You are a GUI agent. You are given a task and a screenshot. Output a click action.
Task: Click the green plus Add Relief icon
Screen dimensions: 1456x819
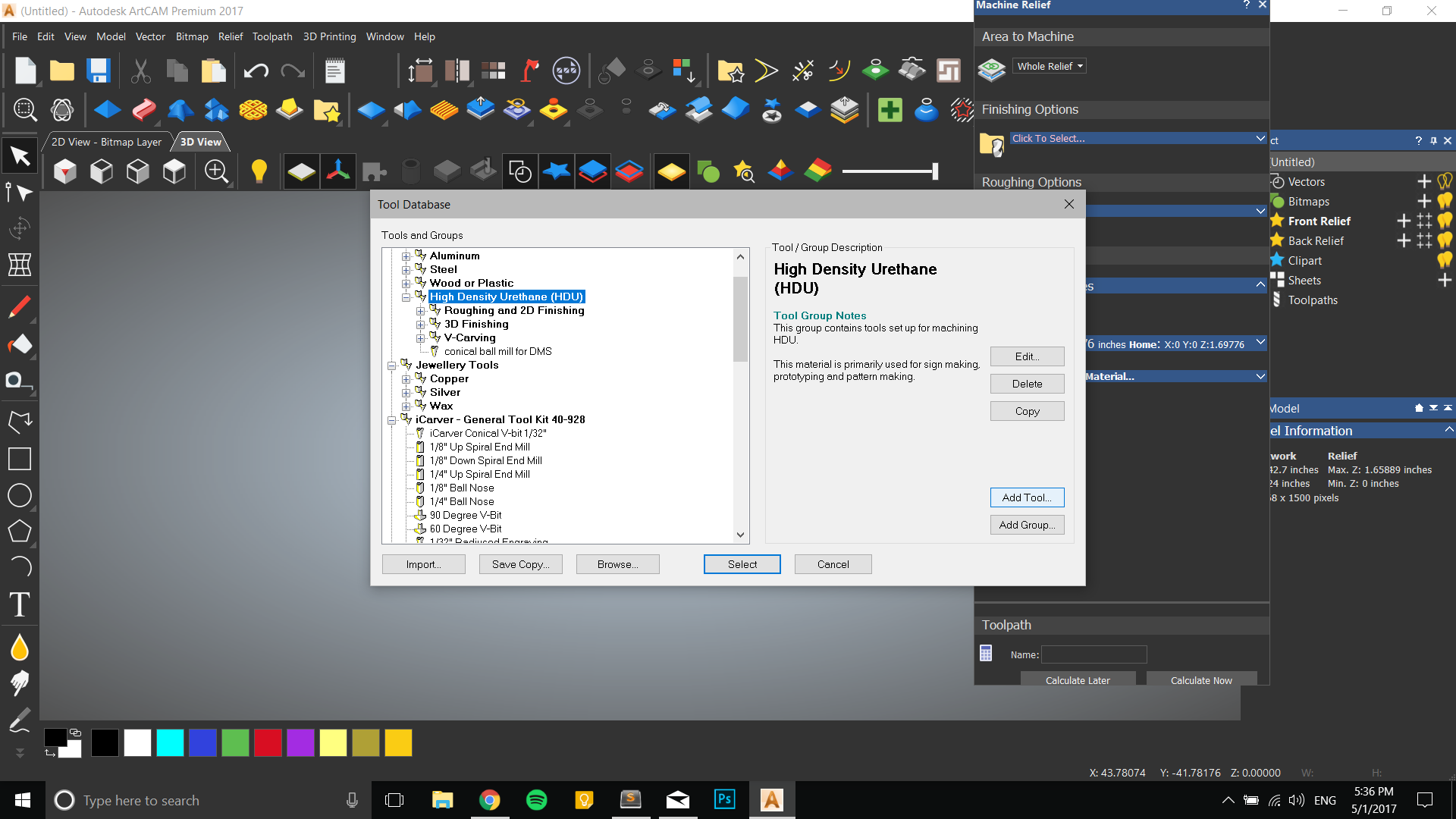point(890,110)
